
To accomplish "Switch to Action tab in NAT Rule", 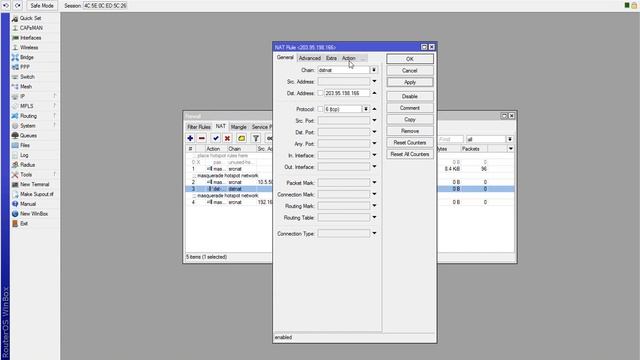I will 349,58.
